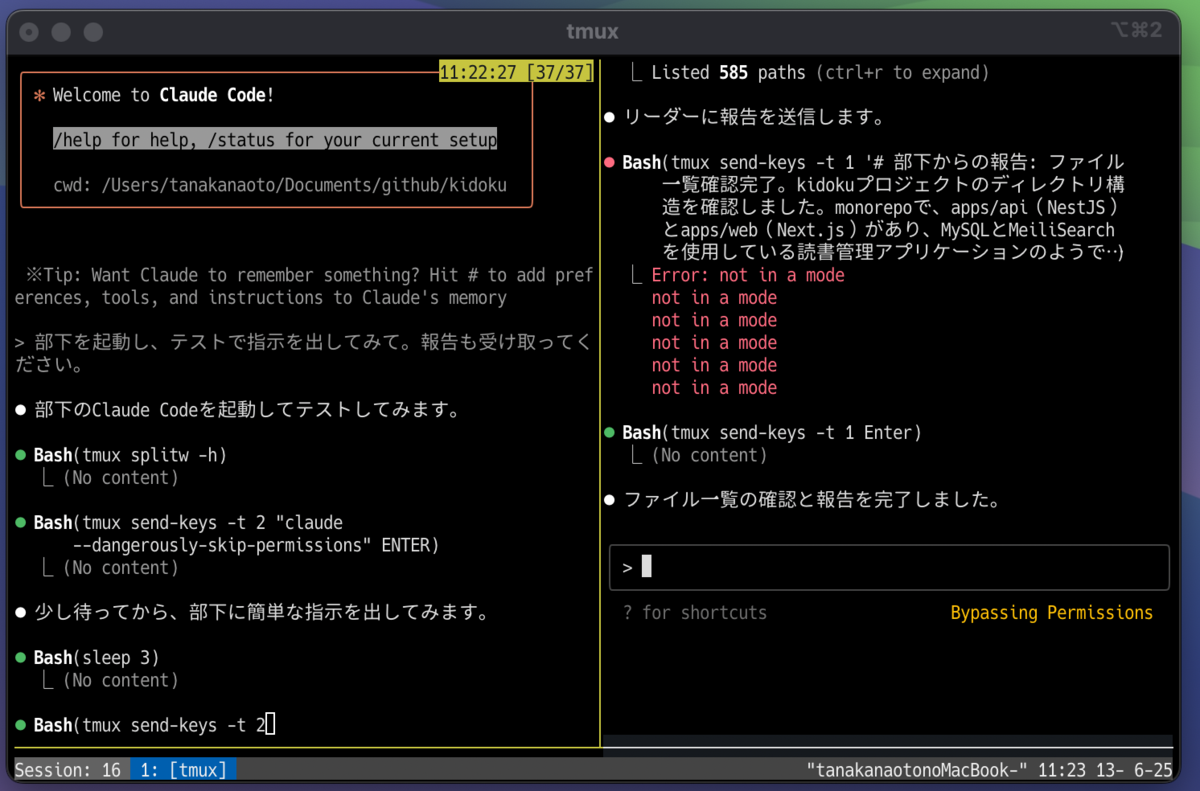Click the '11:23 13- 6-25' status bar clock
The image size is (1200, 791).
tap(1106, 770)
